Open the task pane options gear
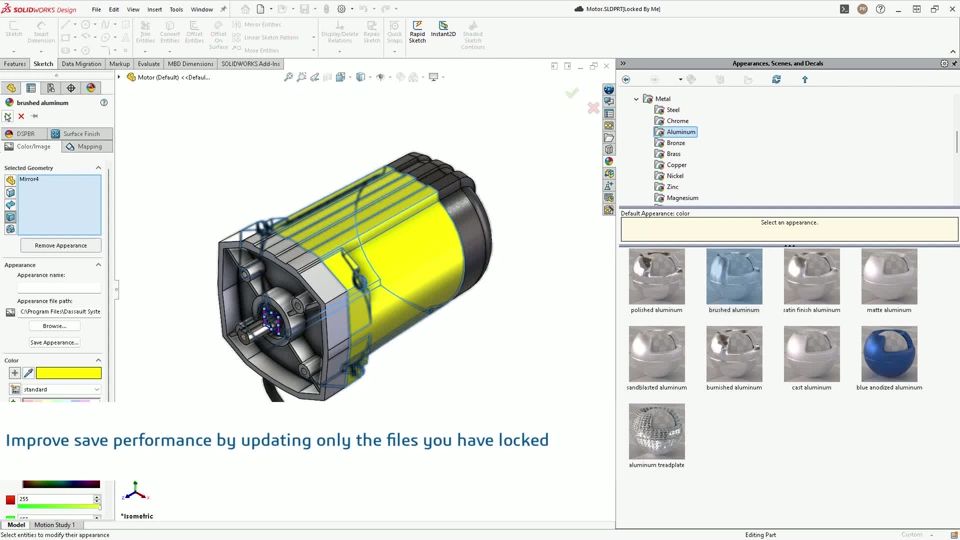This screenshot has height=540, width=960. 944,64
